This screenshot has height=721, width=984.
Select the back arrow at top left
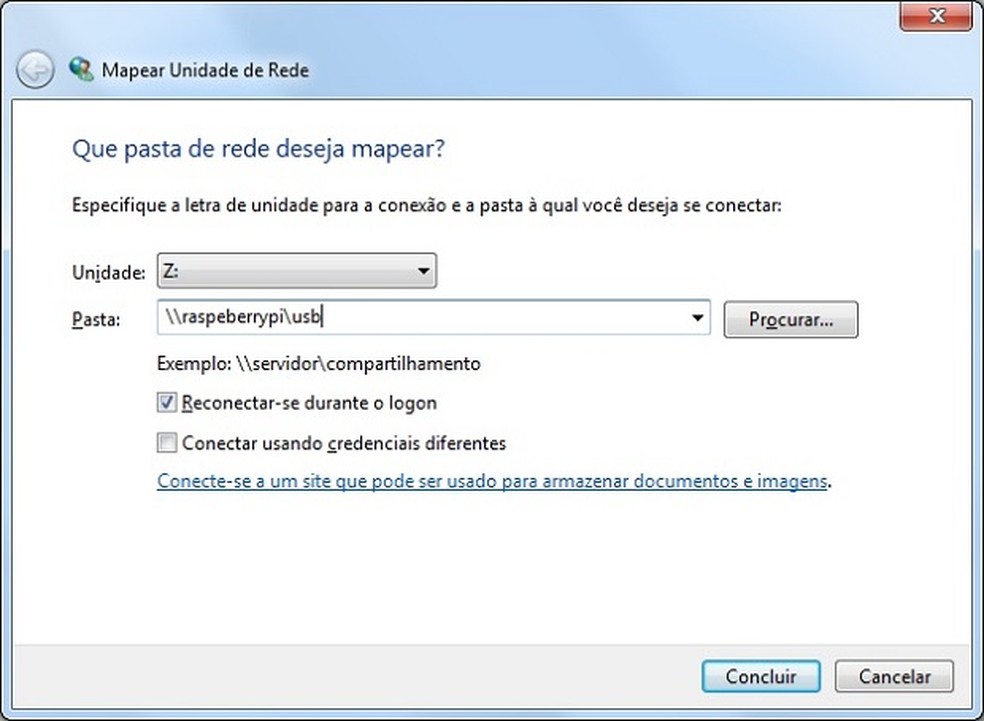coord(33,69)
